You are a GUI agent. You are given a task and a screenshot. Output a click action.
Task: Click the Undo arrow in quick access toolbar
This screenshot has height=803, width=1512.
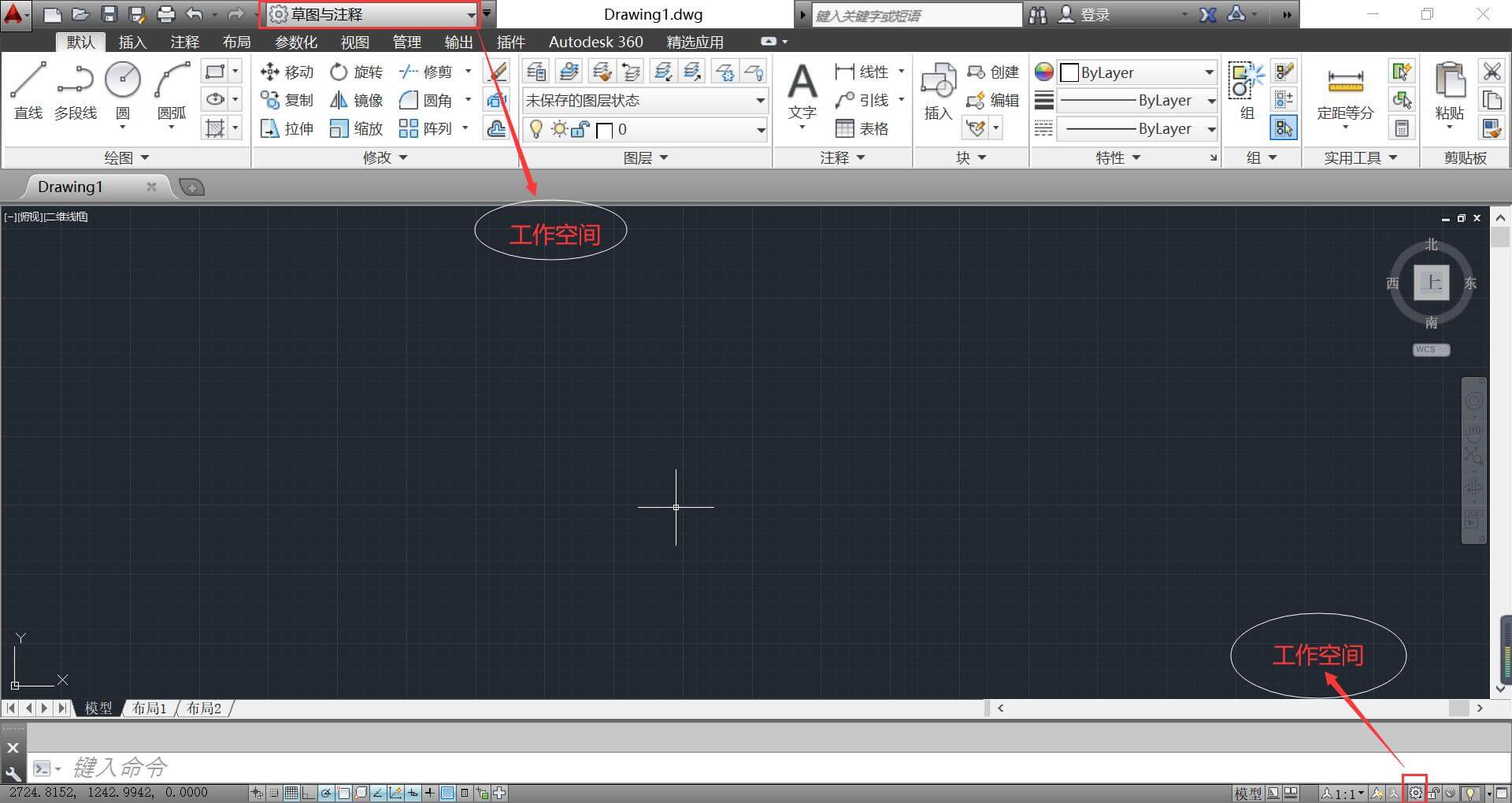click(x=195, y=14)
